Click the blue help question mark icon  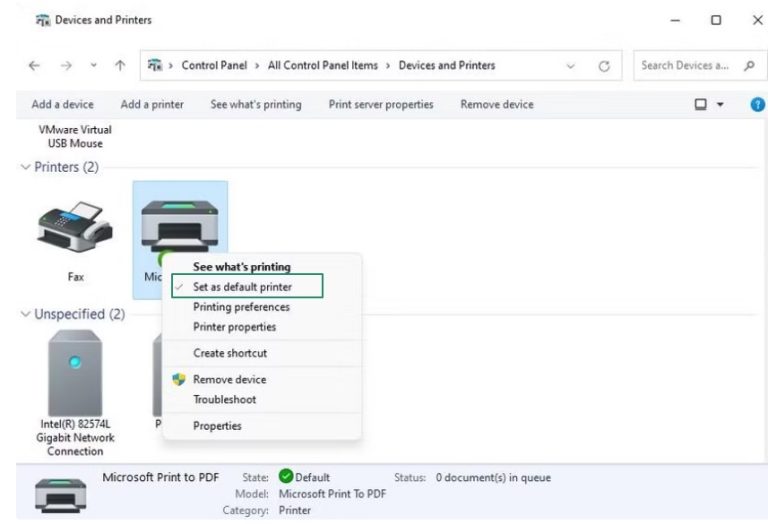point(757,104)
